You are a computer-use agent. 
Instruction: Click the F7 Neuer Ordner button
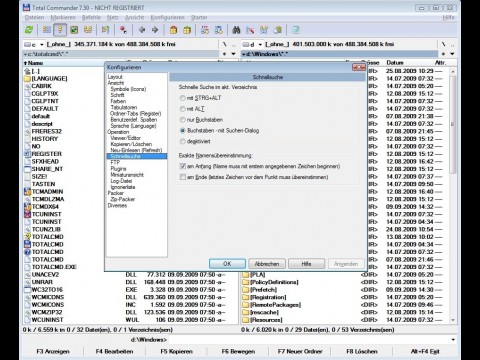point(300,351)
